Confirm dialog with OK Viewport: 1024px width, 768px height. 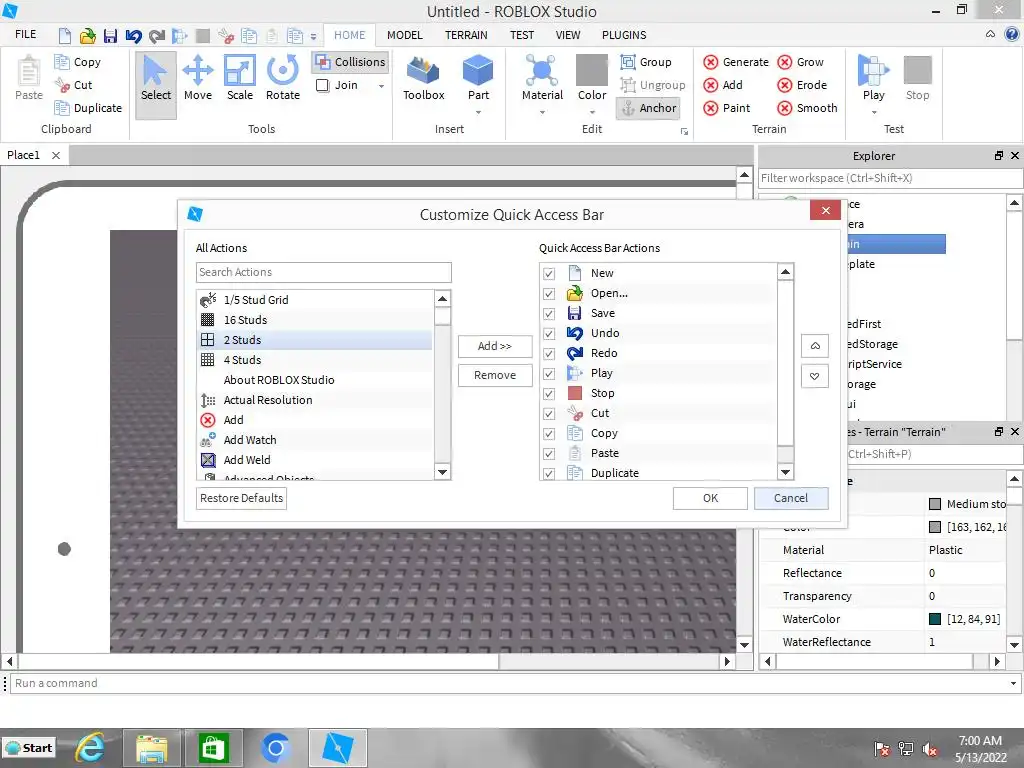[710, 498]
